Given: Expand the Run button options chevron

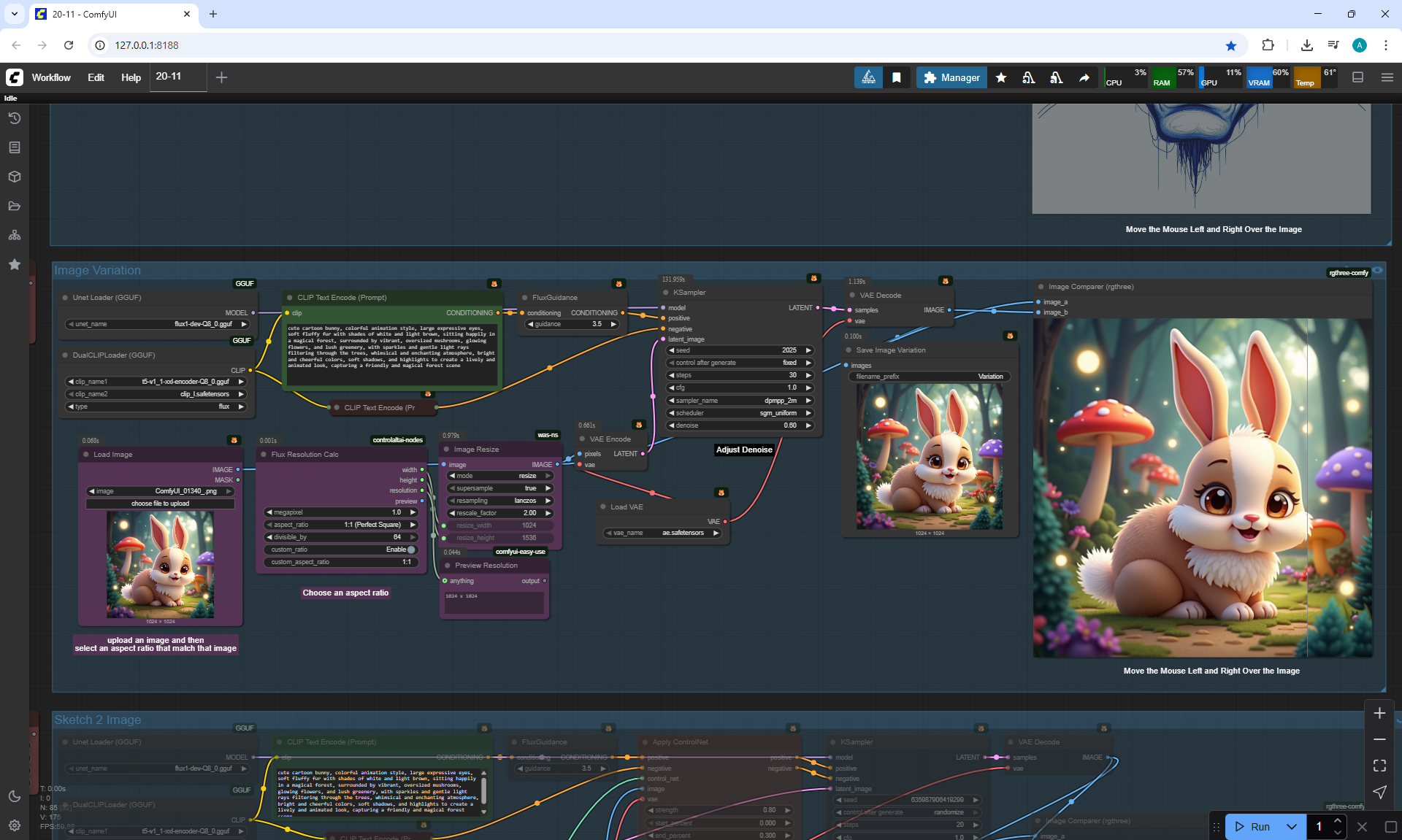Looking at the screenshot, I should tap(1292, 827).
